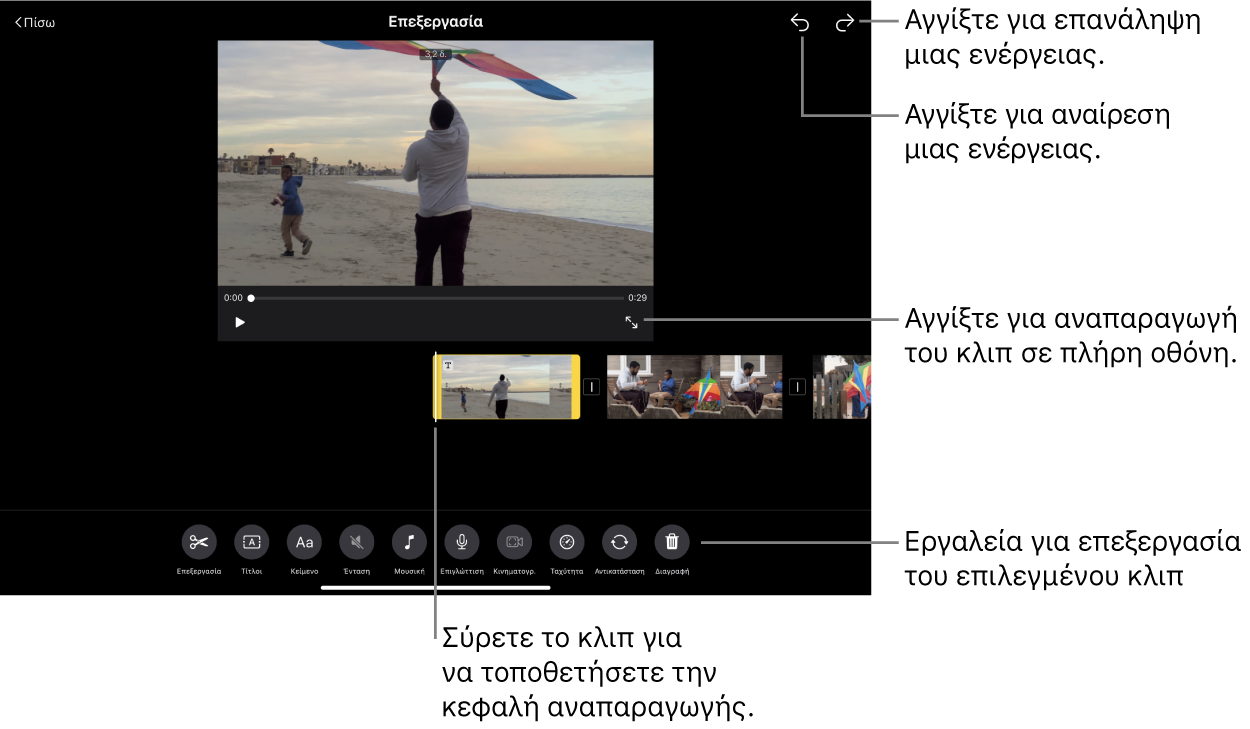1250x729 pixels.
Task: Click the title badge on selected clip
Action: click(x=449, y=366)
